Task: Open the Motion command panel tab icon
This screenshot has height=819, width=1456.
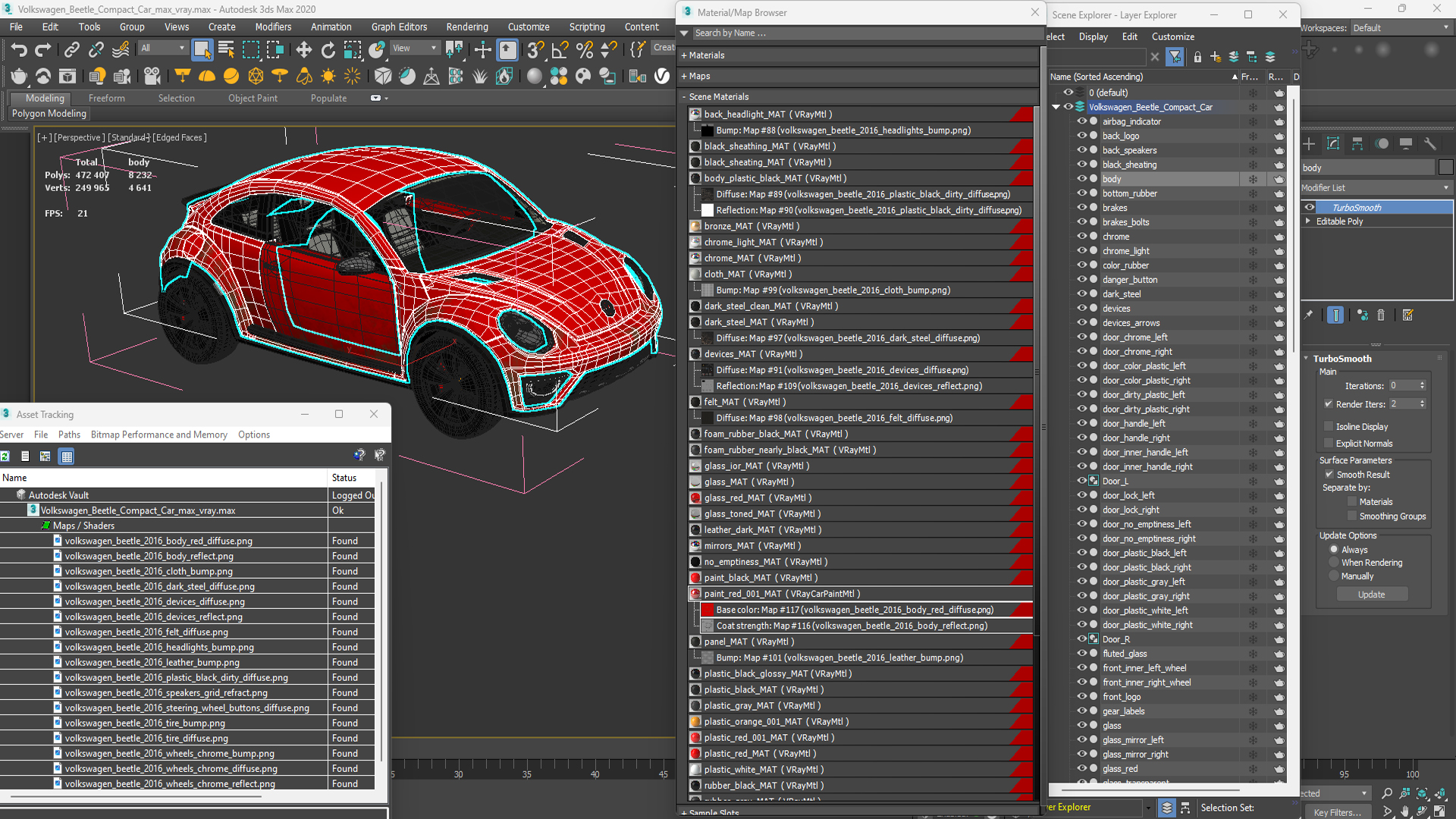Action: click(1382, 144)
